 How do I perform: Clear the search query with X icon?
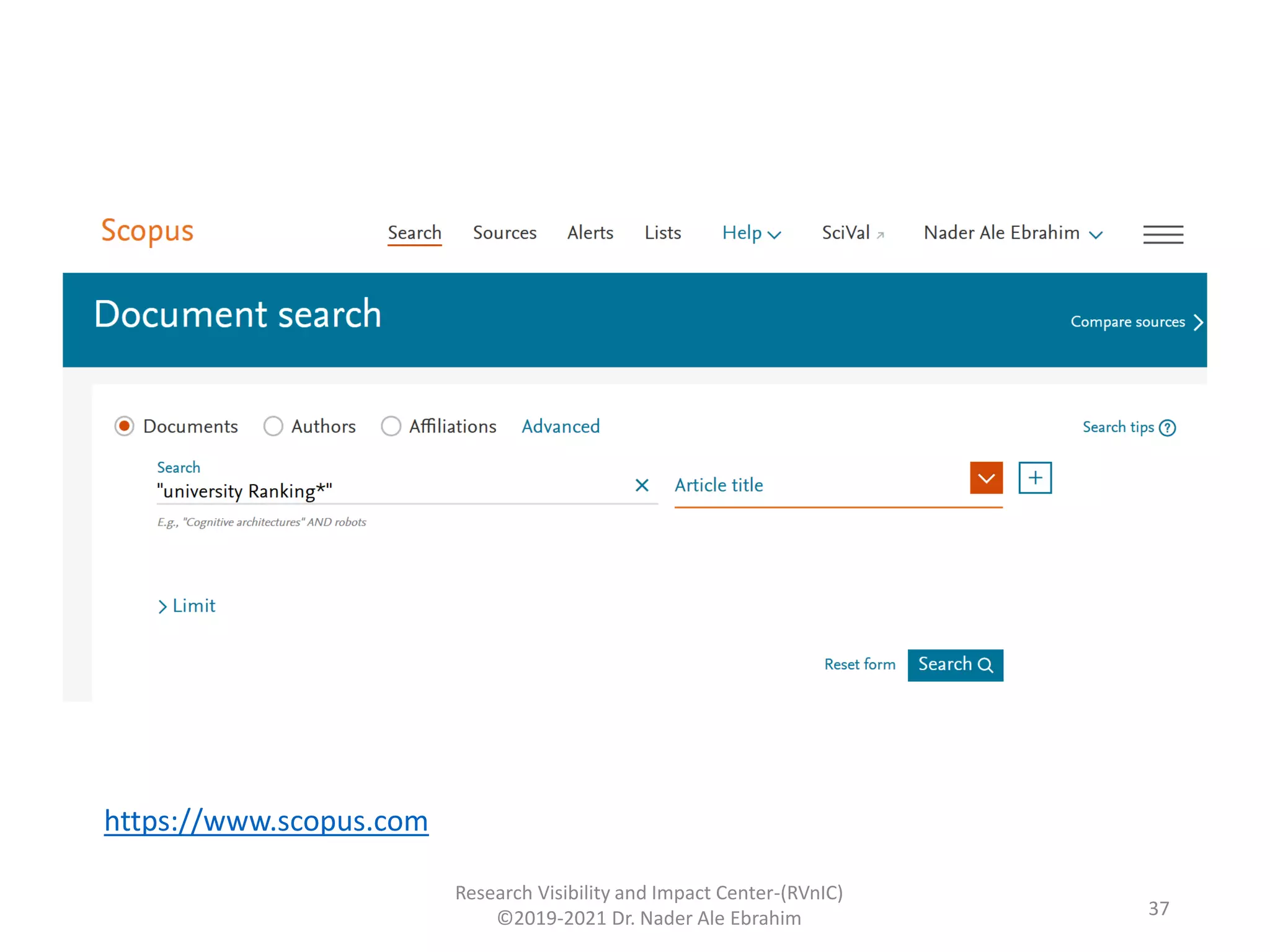tap(642, 485)
